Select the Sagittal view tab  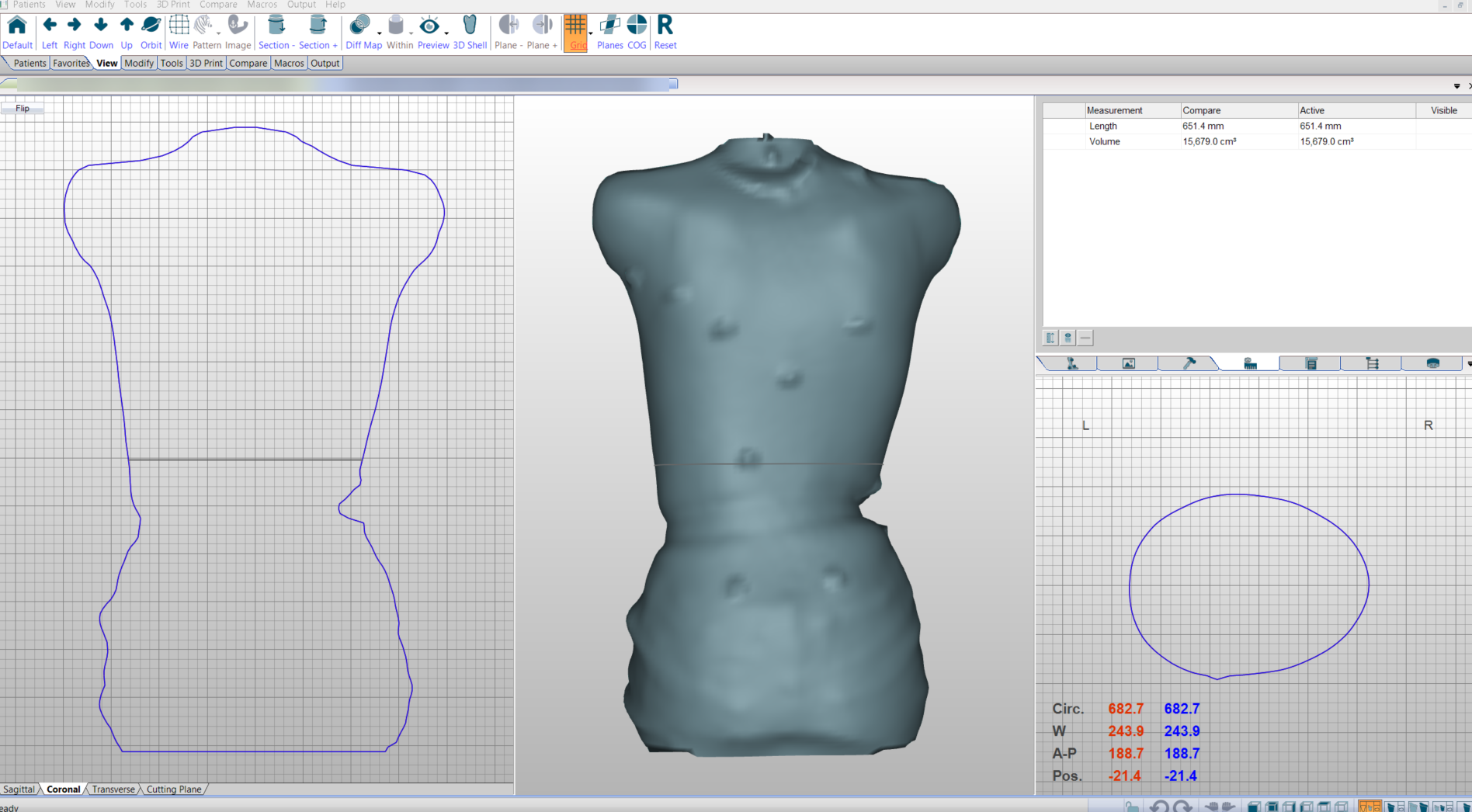click(x=19, y=789)
